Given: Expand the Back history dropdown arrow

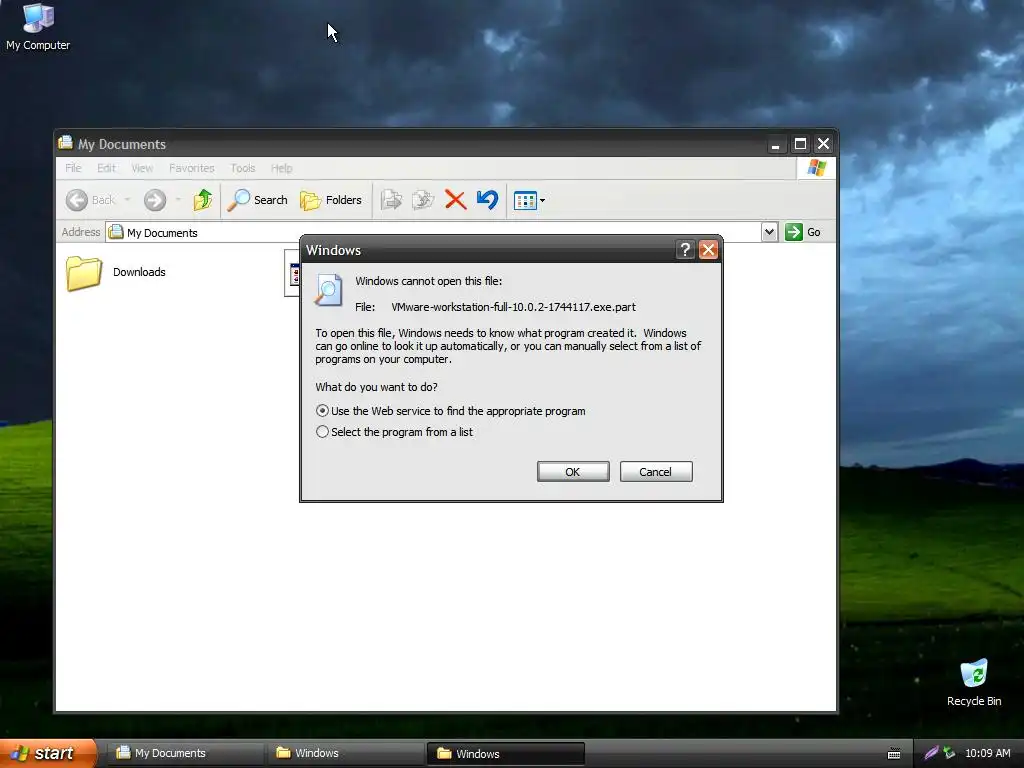Looking at the screenshot, I should click(127, 200).
